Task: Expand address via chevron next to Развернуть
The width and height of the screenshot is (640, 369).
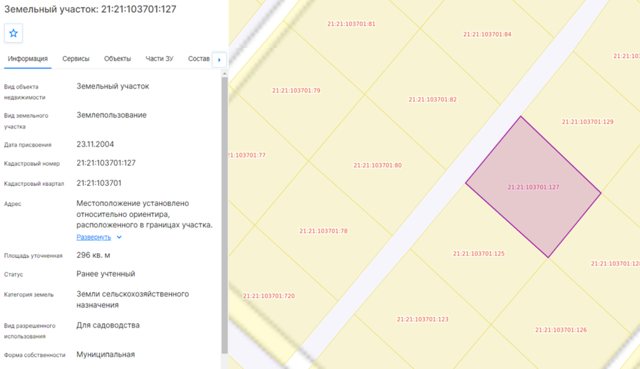Action: (119, 237)
